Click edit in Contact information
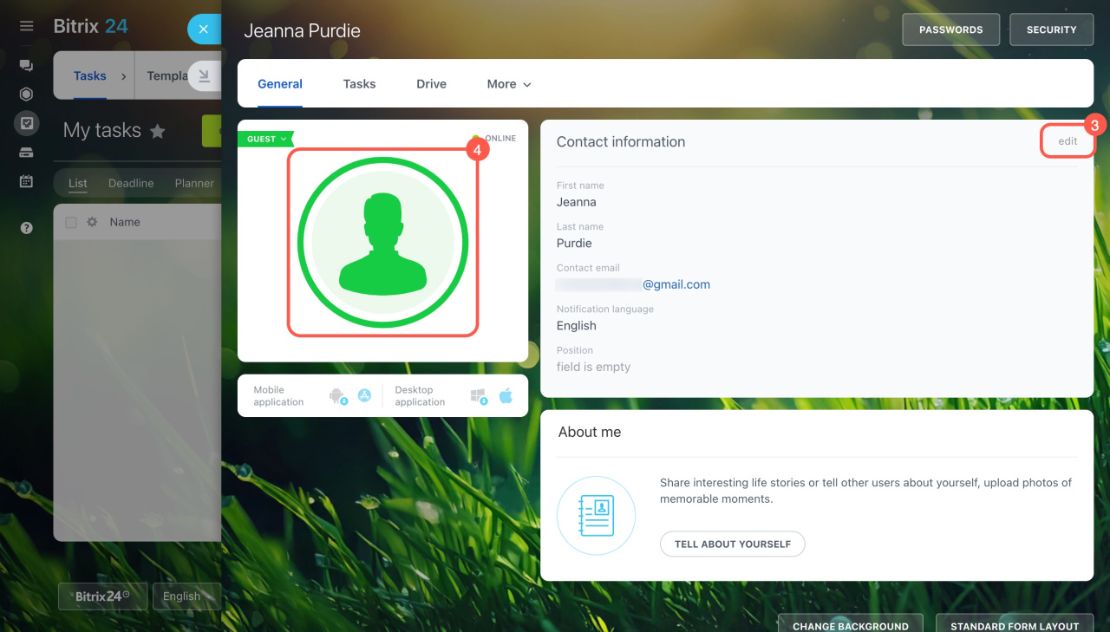This screenshot has width=1110, height=632. (x=1068, y=142)
